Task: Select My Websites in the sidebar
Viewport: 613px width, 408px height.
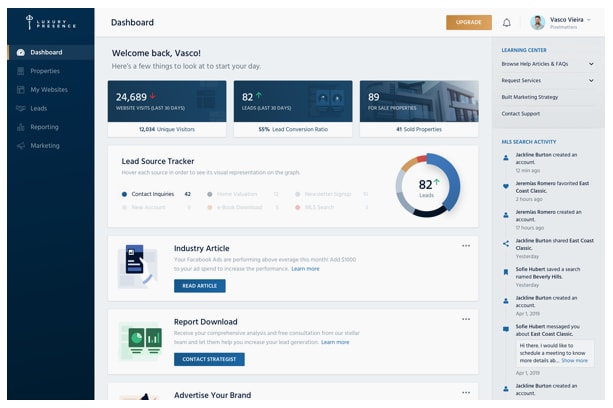Action: click(51, 89)
